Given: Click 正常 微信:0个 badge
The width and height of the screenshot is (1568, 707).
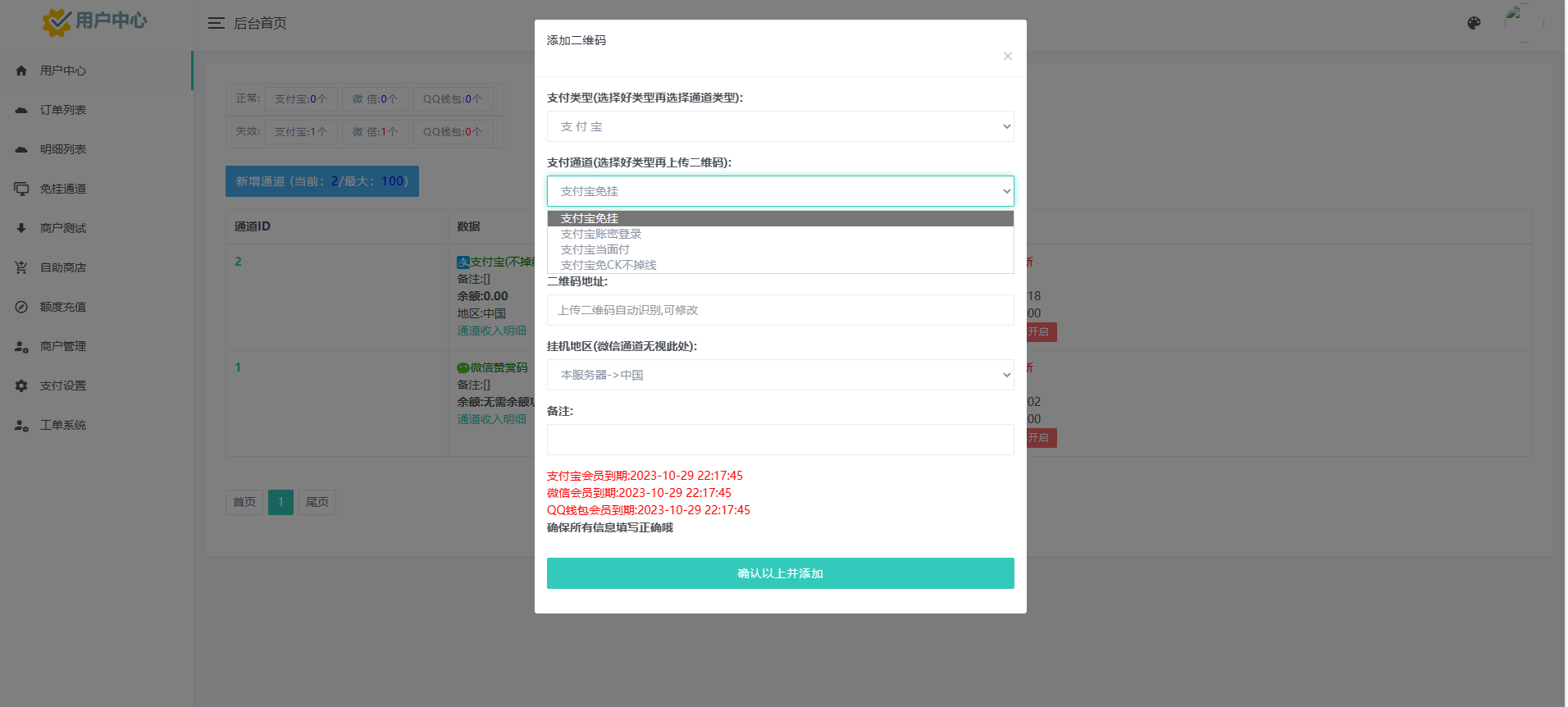Looking at the screenshot, I should pos(375,99).
